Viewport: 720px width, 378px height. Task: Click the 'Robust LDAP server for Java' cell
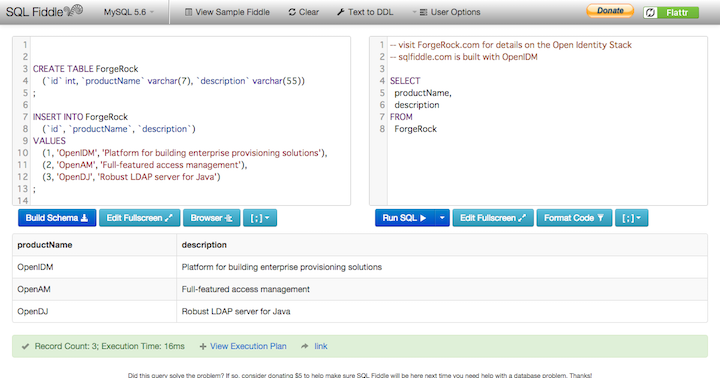pos(442,311)
